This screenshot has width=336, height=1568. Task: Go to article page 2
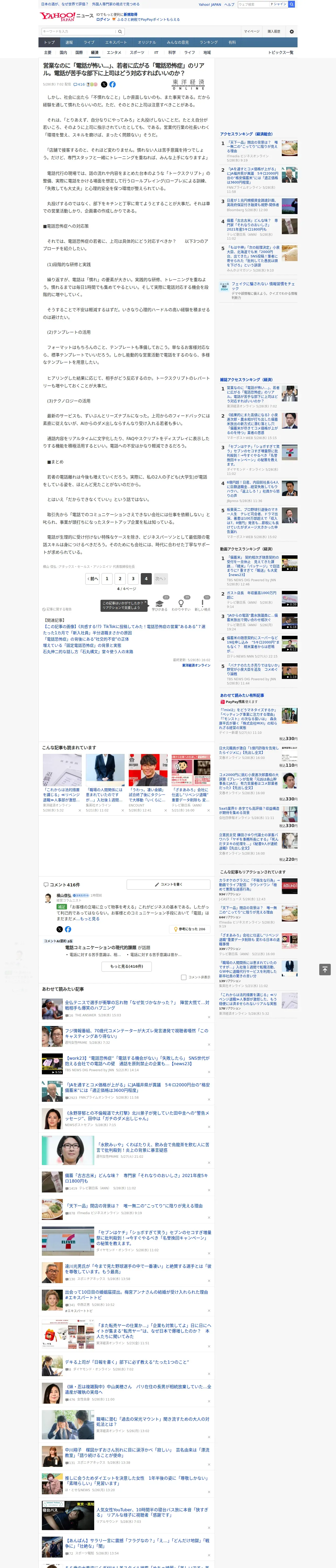click(120, 579)
